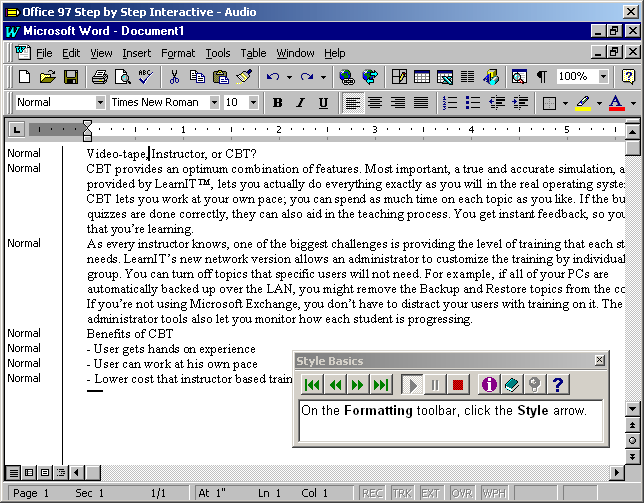Jump to first step in Style Basics

click(312, 385)
